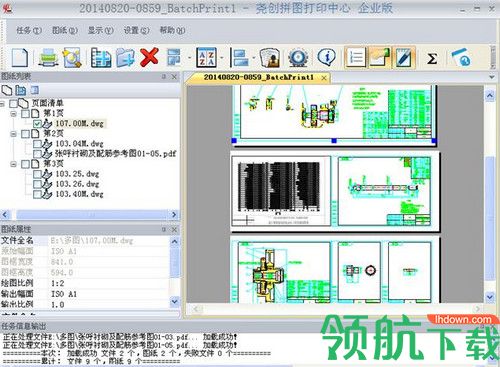This screenshot has height=367, width=500.
Task: Pin the 图纸列表 panel
Action: click(x=164, y=77)
